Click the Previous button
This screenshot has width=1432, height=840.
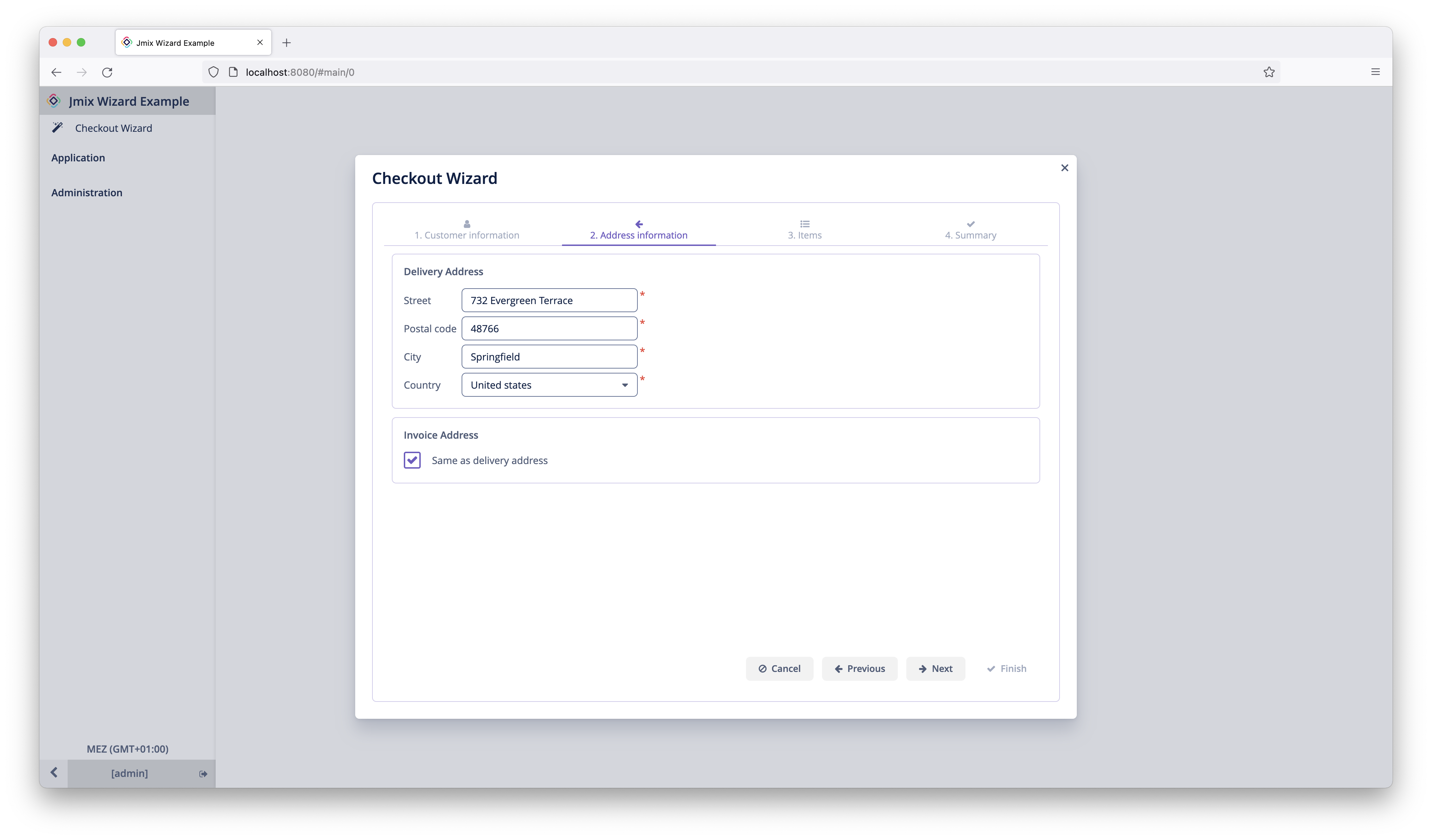(x=859, y=669)
